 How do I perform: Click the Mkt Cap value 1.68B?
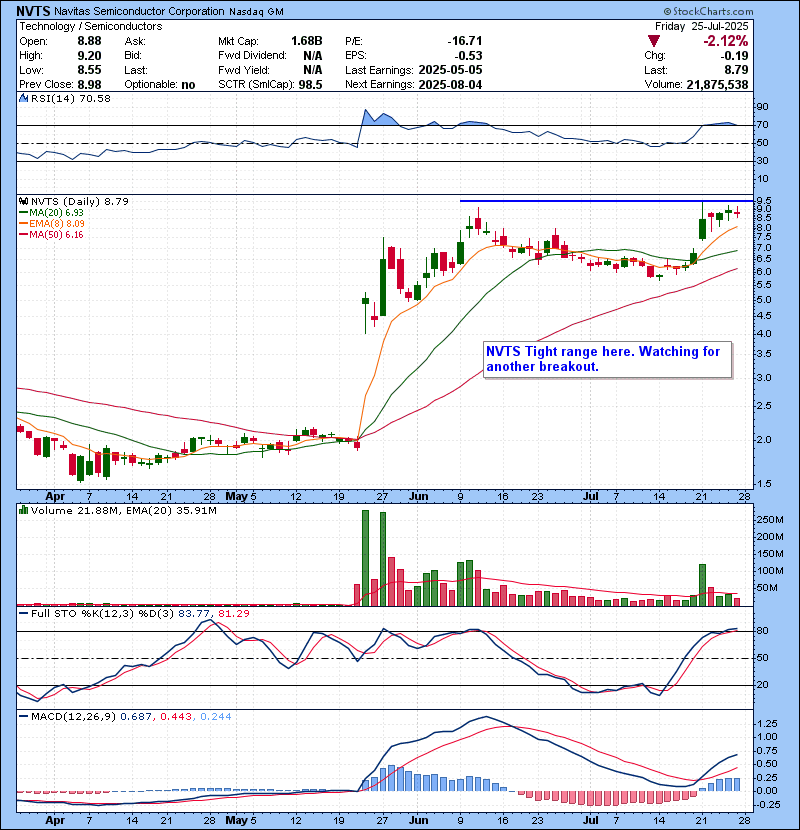pyautogui.click(x=307, y=41)
